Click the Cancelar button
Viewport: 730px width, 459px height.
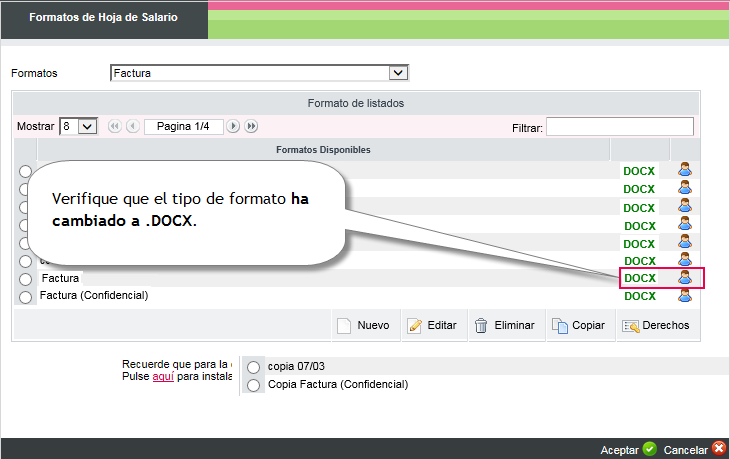coord(695,450)
